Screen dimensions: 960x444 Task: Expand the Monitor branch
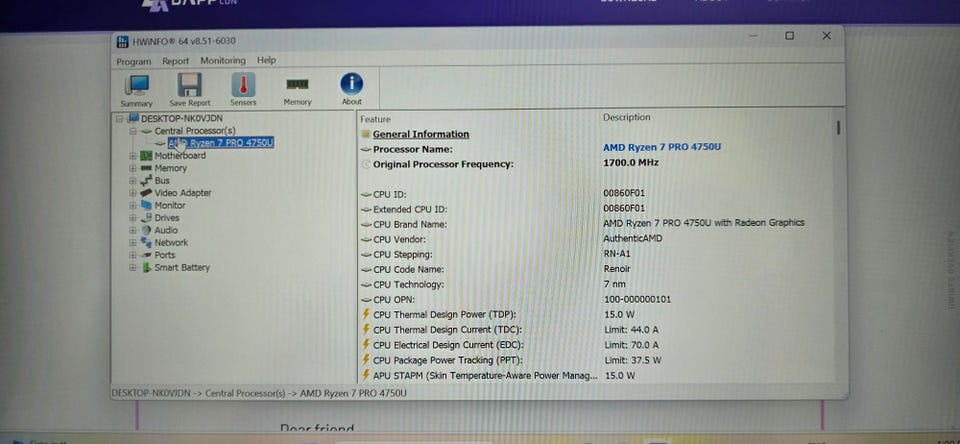(x=132, y=205)
